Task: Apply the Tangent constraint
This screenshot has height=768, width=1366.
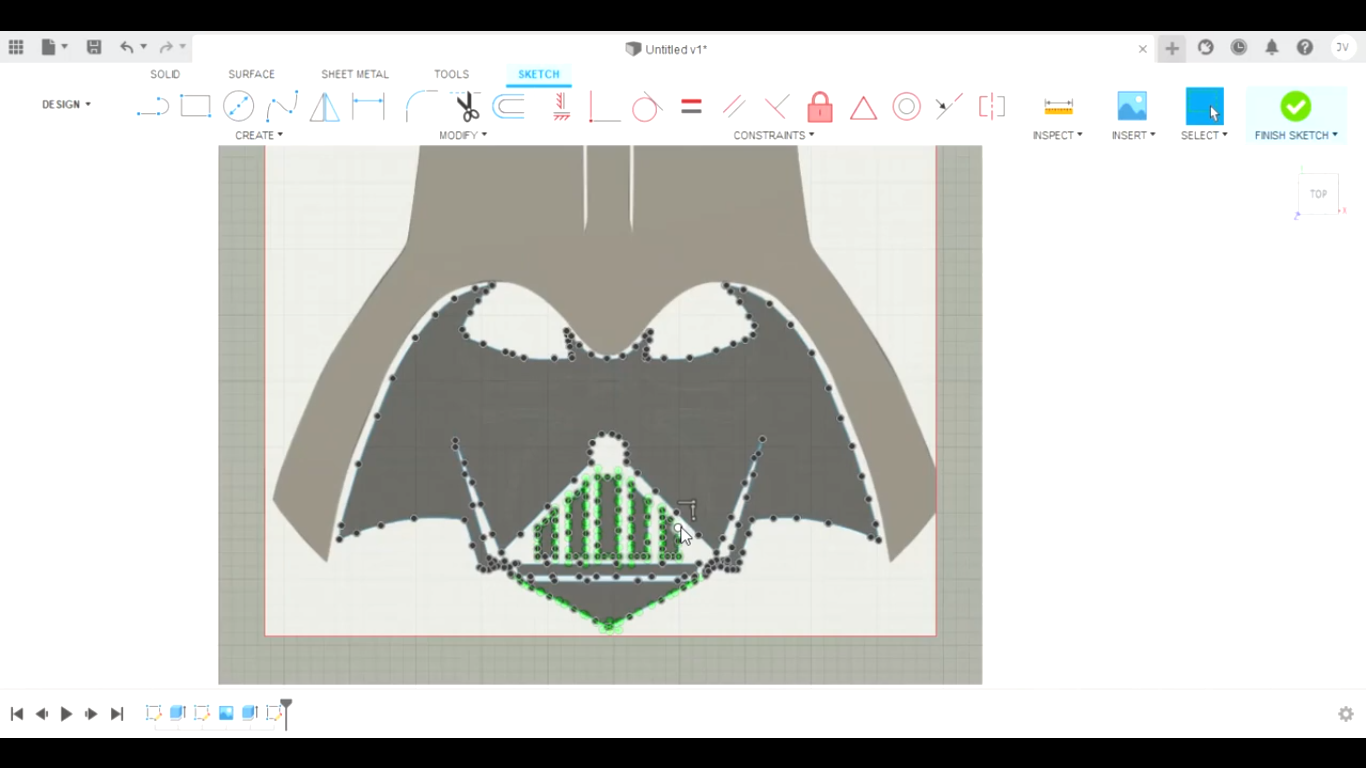Action: (x=647, y=106)
